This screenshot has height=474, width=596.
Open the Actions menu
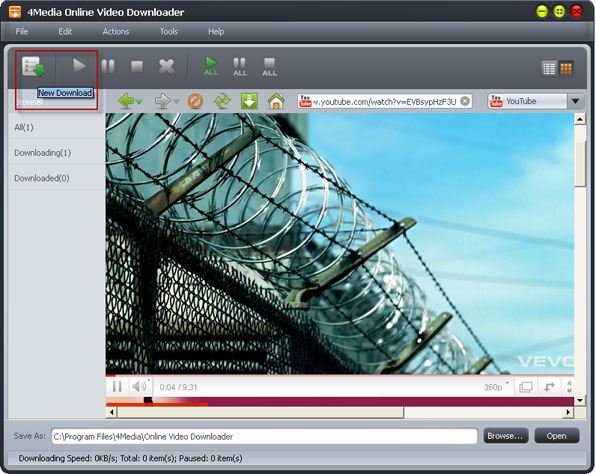point(116,32)
